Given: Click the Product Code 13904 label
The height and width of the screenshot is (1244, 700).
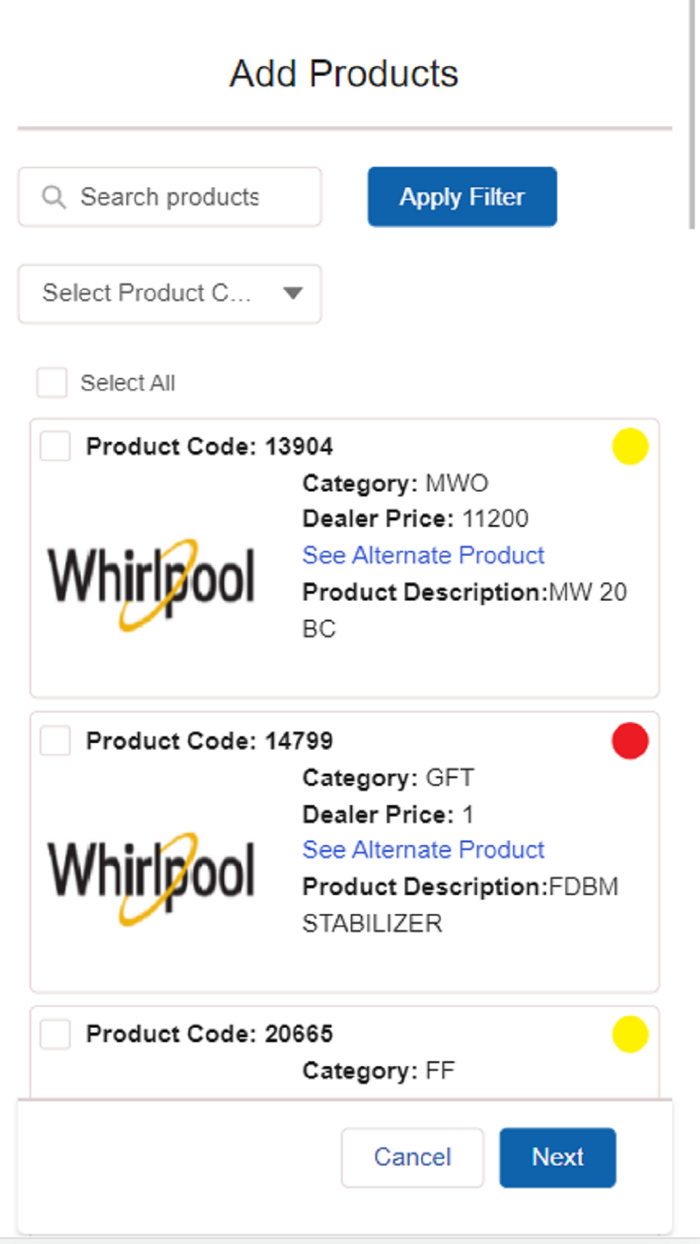Looking at the screenshot, I should pyautogui.click(x=210, y=446).
